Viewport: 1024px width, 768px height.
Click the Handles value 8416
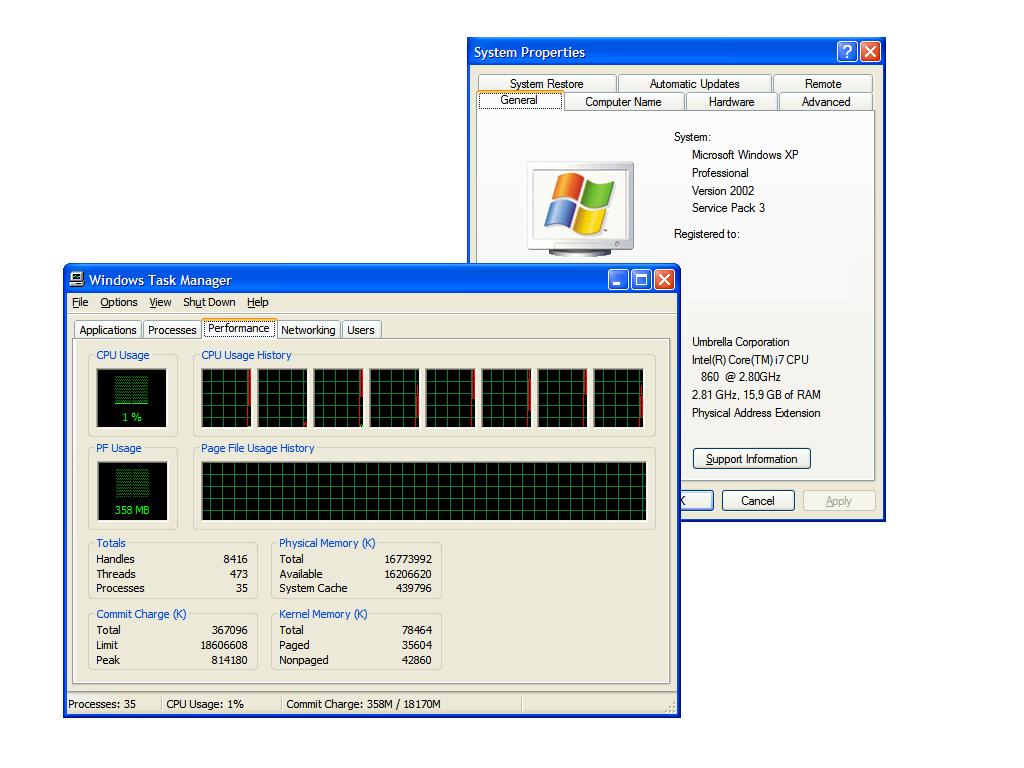(235, 559)
